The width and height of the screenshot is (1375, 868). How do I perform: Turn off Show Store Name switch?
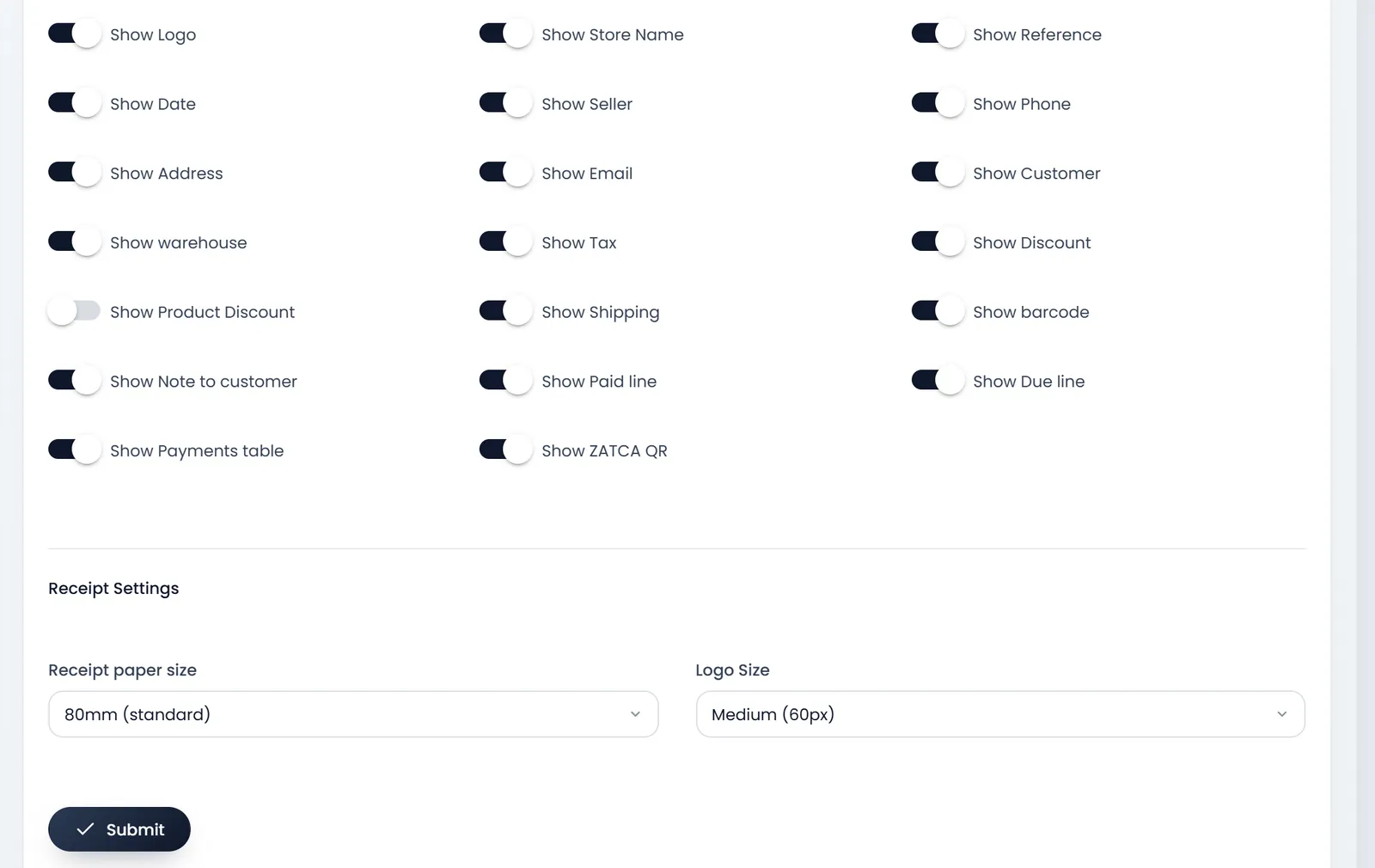click(x=505, y=34)
